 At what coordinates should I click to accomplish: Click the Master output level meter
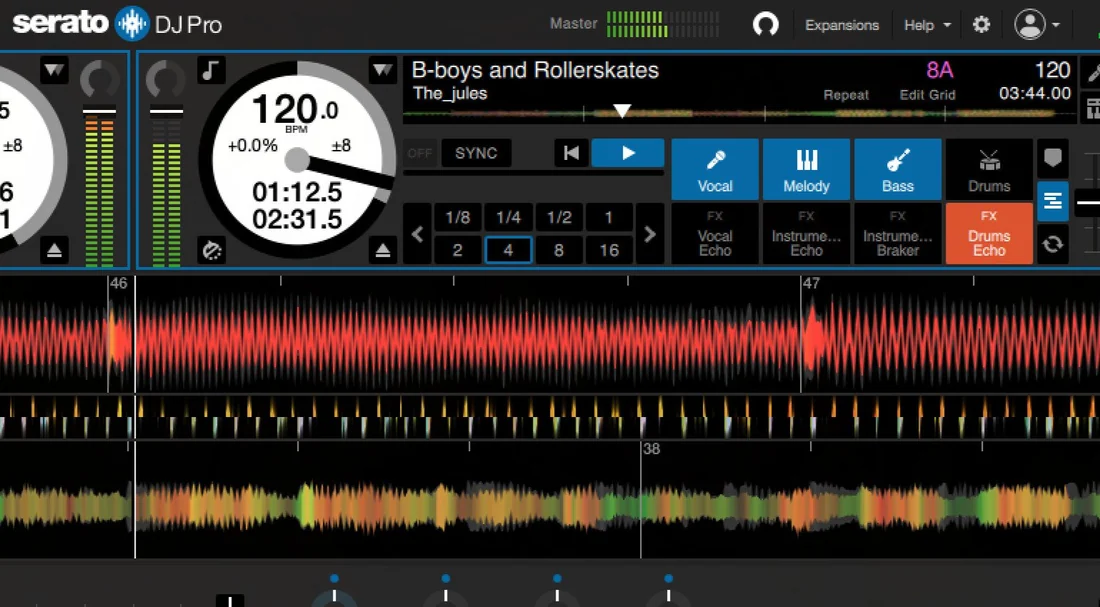(664, 24)
